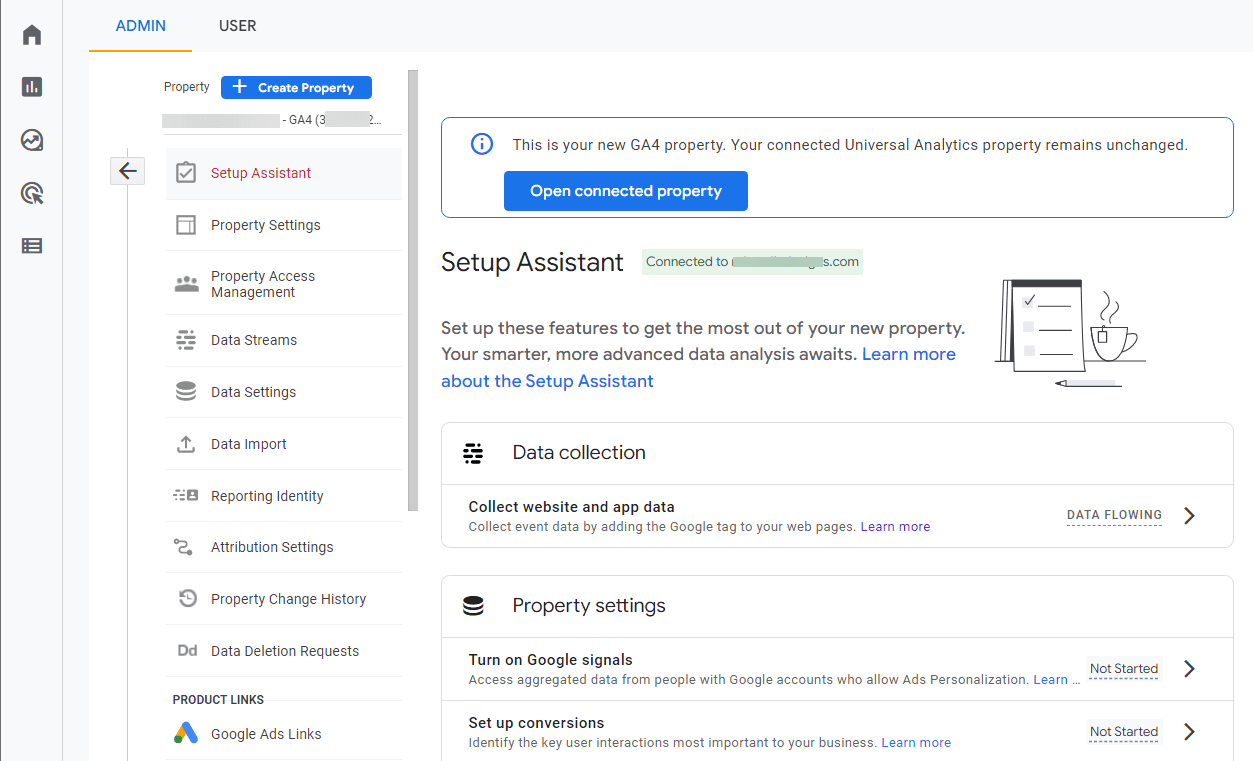The width and height of the screenshot is (1253, 761).
Task: Switch to the USER tab
Action: 238,26
